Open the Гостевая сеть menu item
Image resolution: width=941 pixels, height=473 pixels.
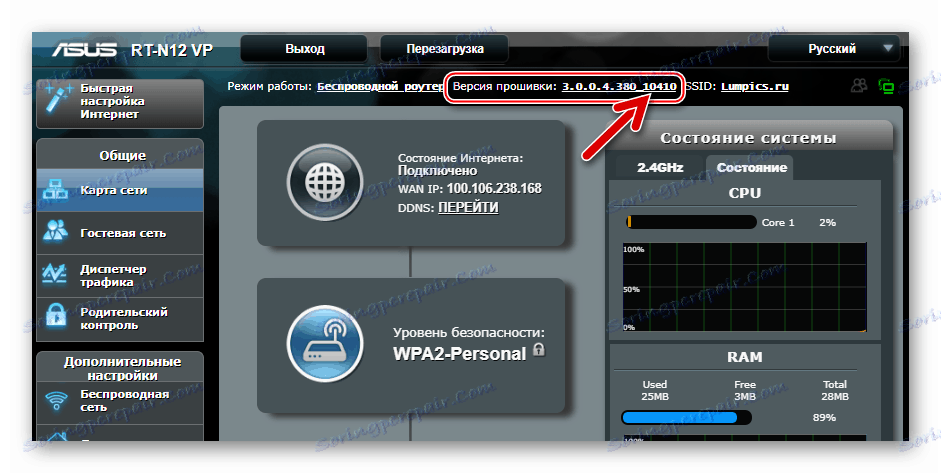point(120,233)
